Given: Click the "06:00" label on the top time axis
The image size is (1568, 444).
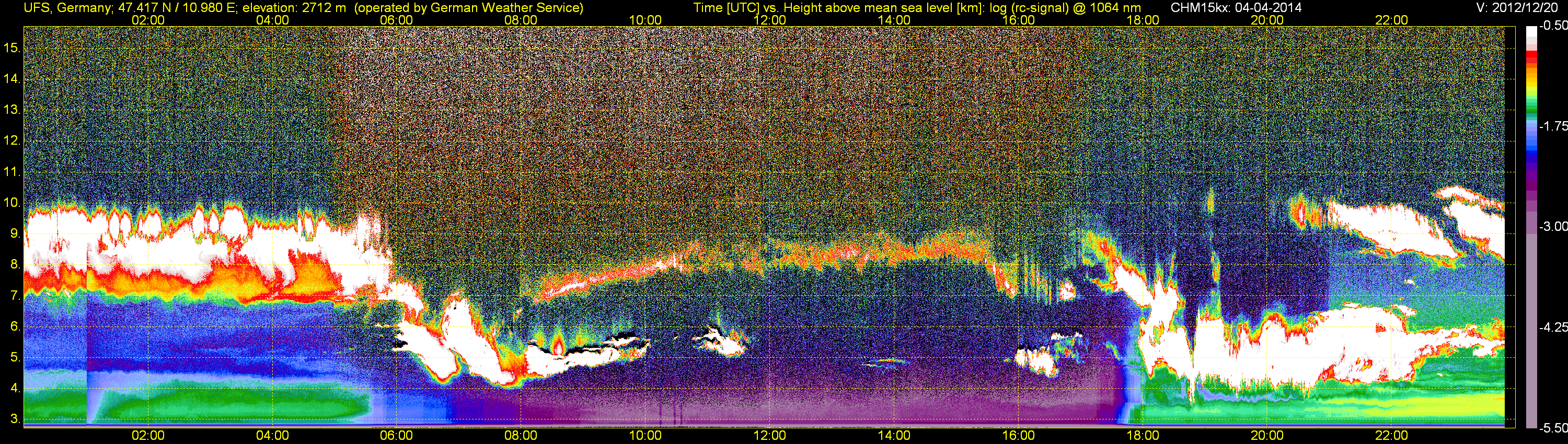Looking at the screenshot, I should 396,20.
